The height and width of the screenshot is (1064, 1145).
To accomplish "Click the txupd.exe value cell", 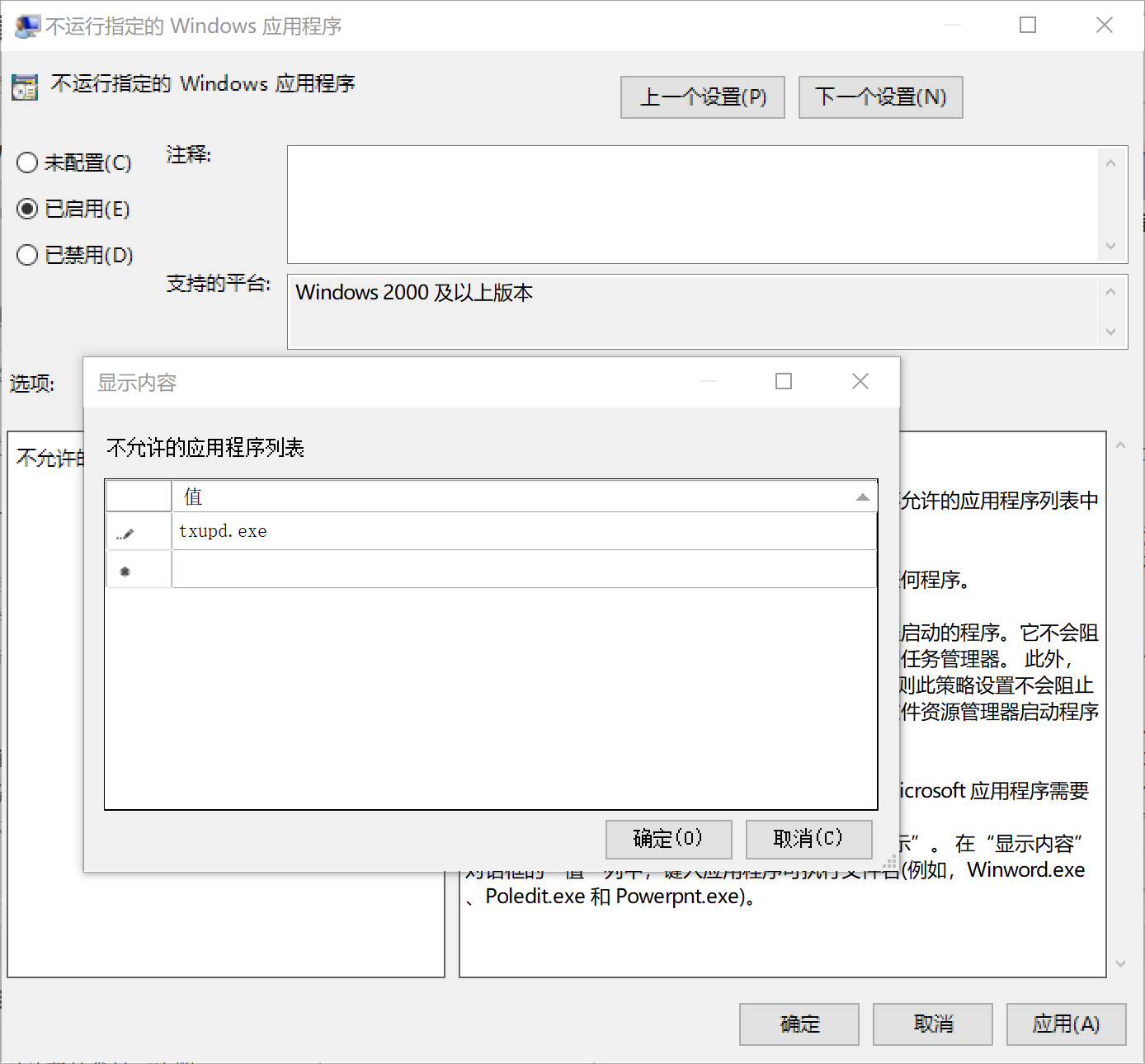I will coord(524,531).
